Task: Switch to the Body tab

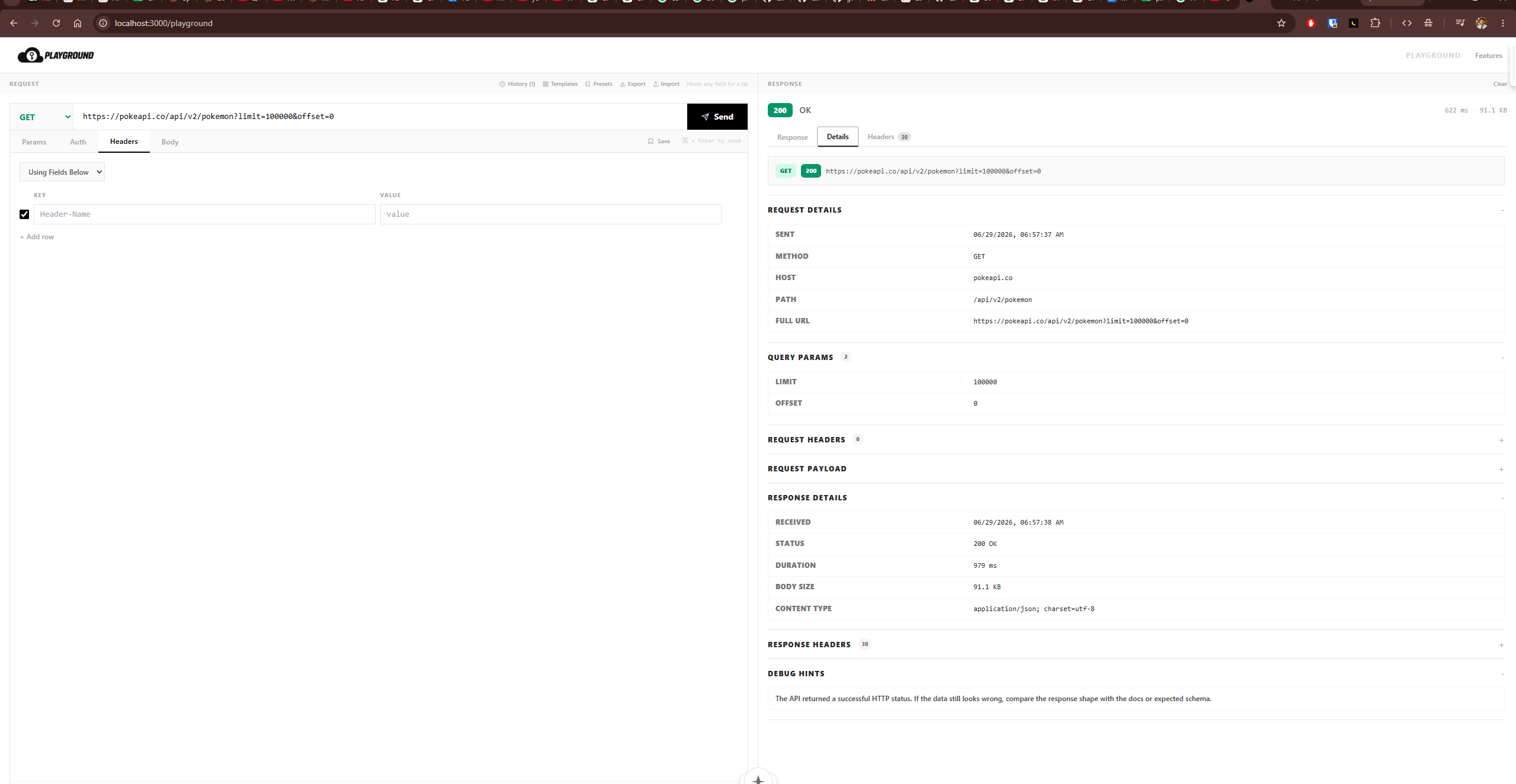Action: (x=170, y=142)
